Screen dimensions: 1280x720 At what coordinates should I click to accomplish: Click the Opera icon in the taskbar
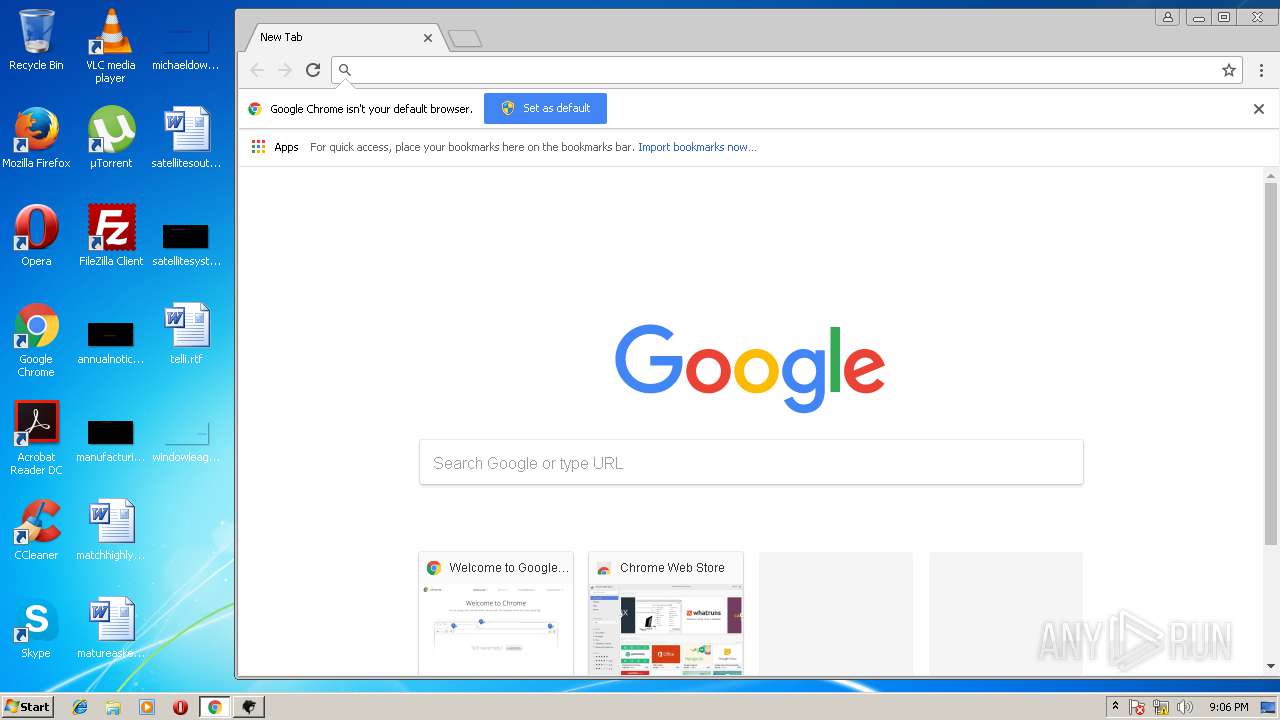[x=180, y=707]
